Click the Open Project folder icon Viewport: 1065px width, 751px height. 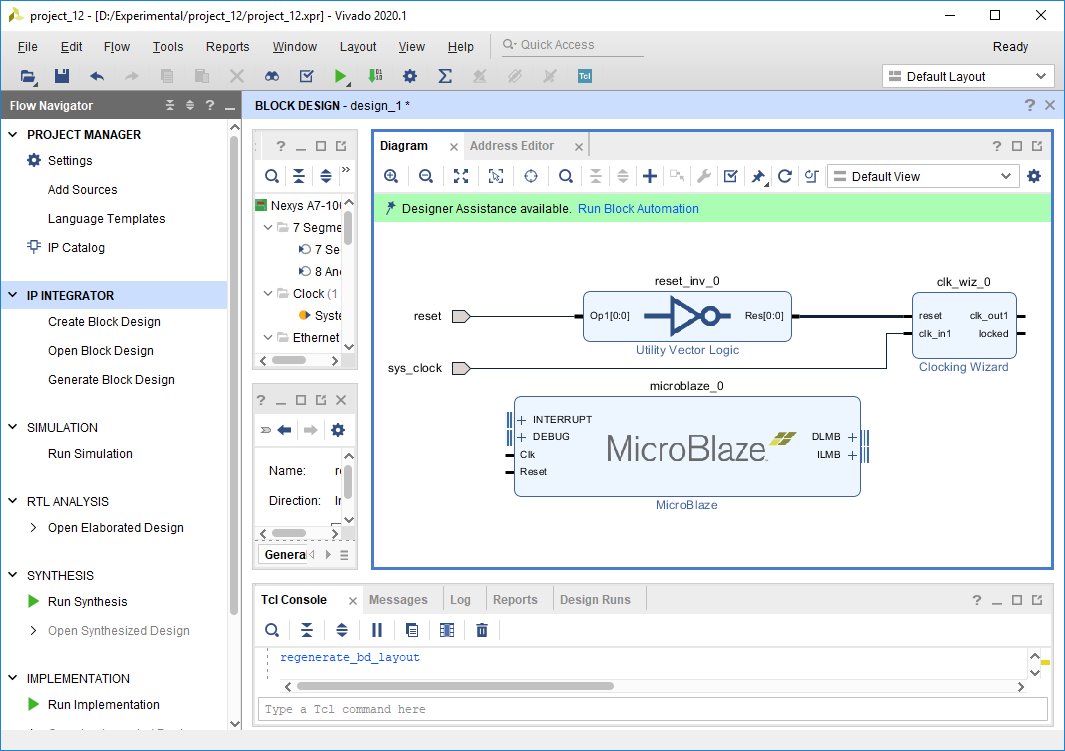coord(28,76)
